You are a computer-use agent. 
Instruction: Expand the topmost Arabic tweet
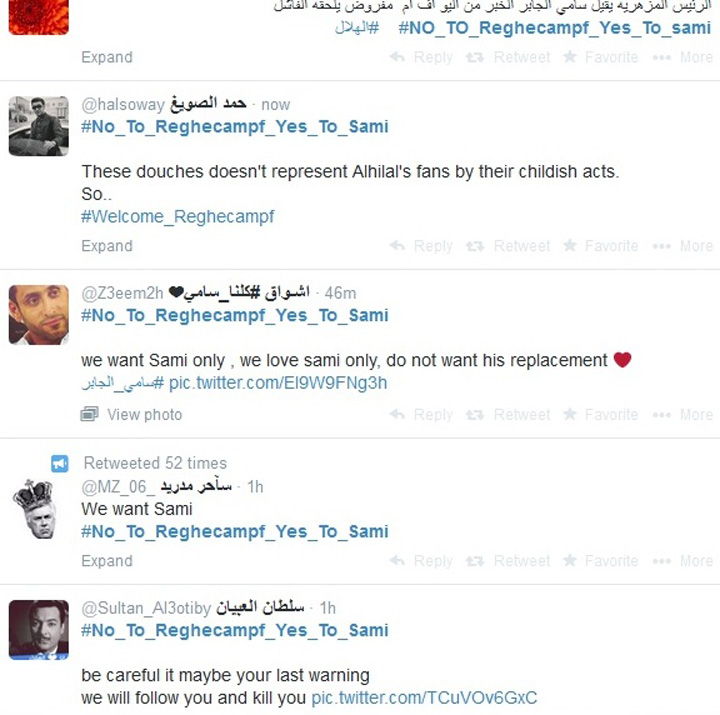point(107,57)
